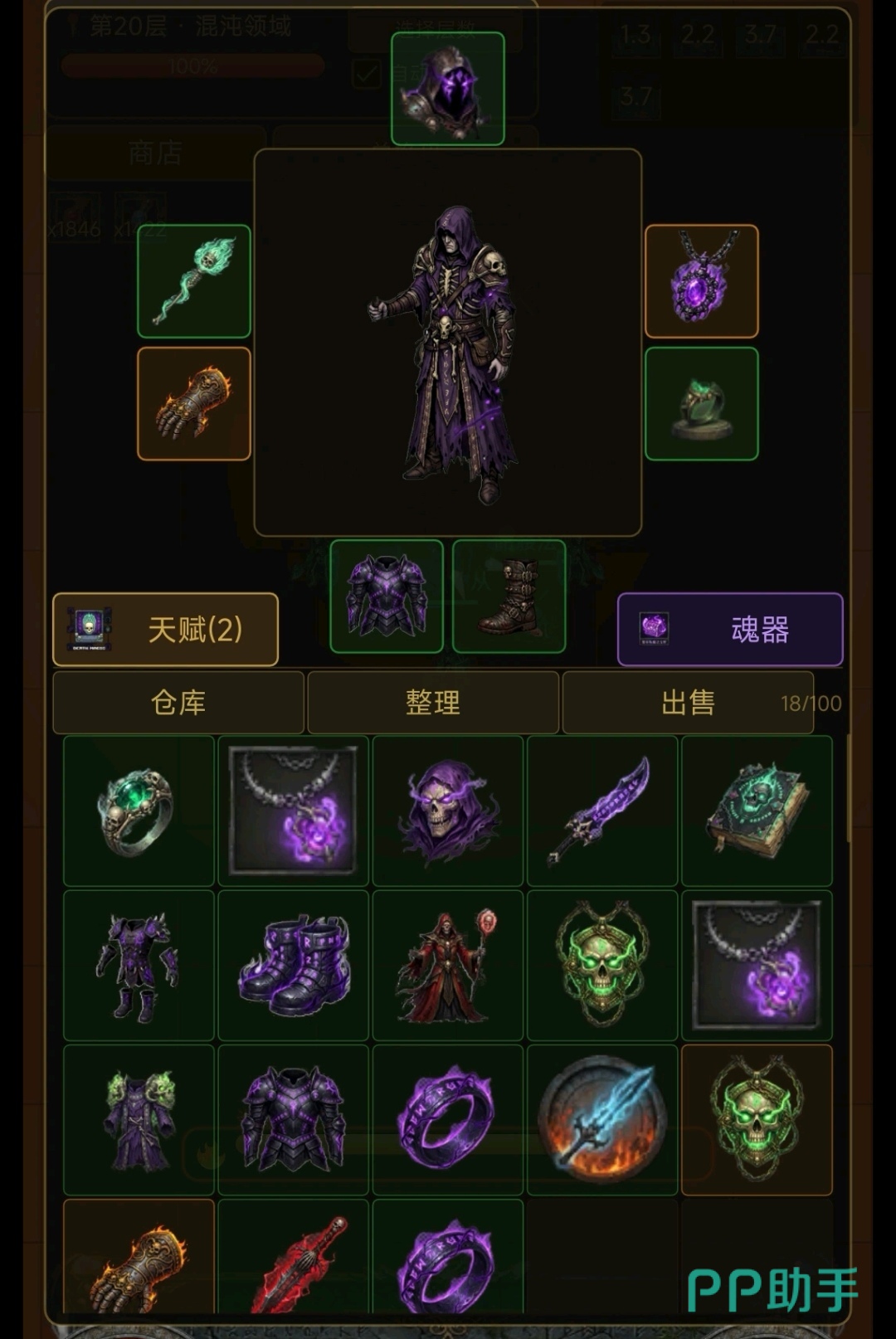
Task: Open the 魂器 soul artifact panel
Action: (x=730, y=630)
